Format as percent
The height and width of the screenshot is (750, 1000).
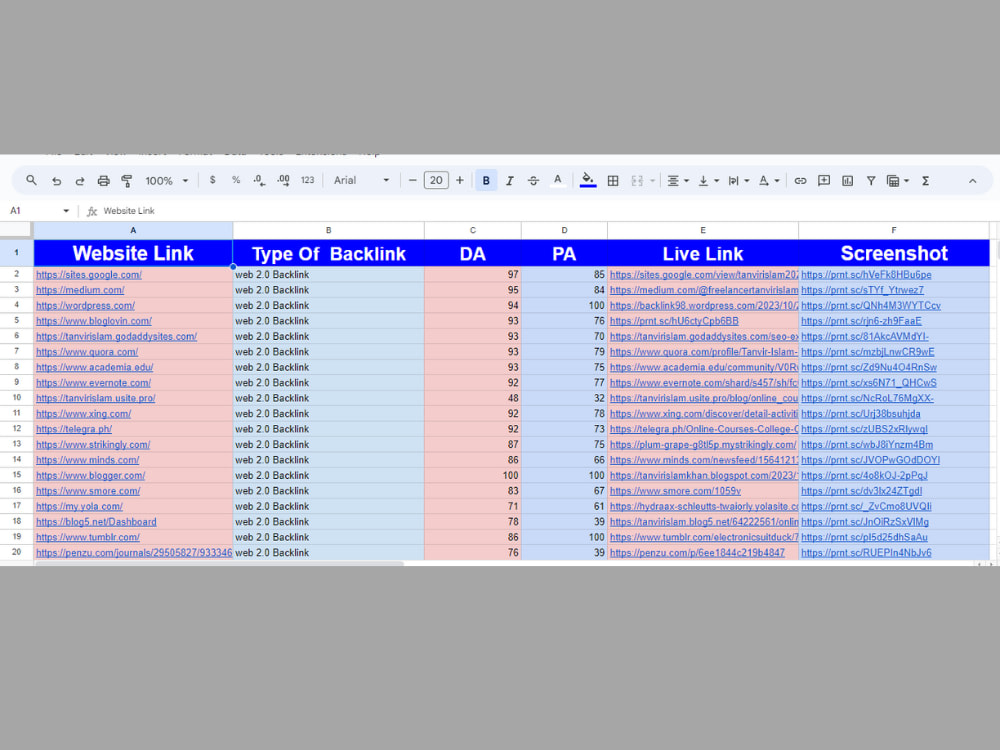(236, 180)
